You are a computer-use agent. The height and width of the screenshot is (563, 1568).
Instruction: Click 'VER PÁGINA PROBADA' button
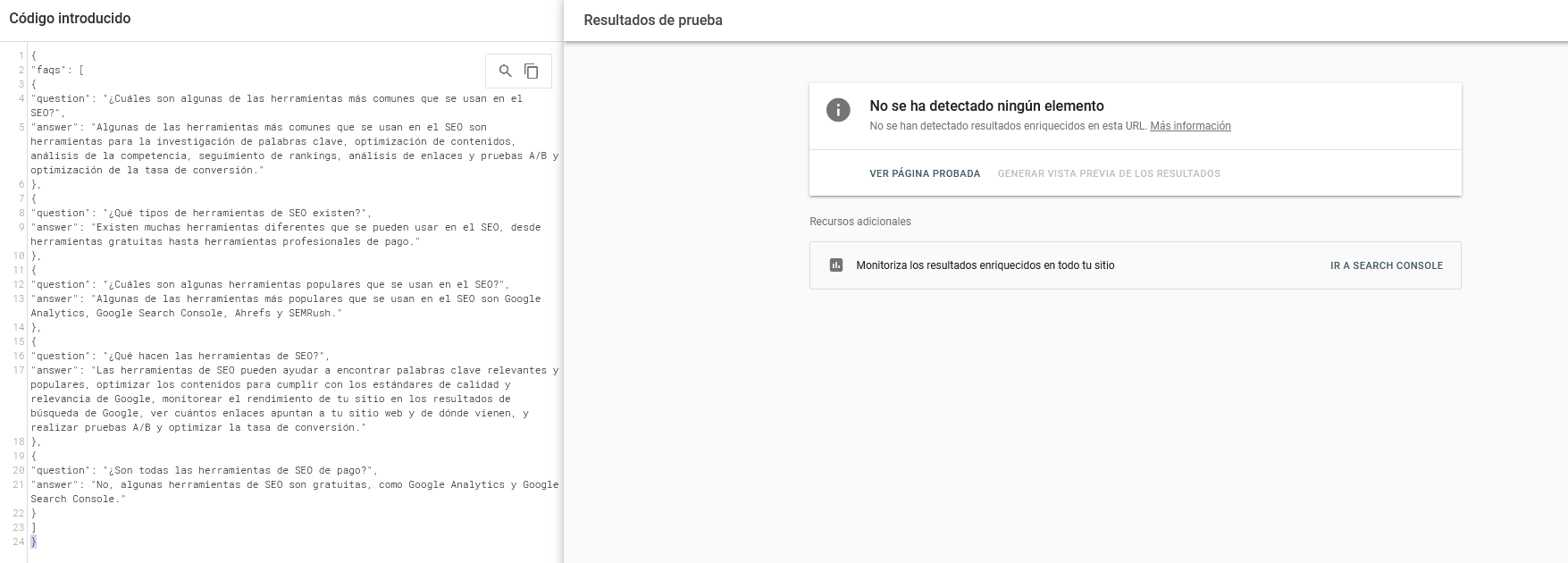925,173
